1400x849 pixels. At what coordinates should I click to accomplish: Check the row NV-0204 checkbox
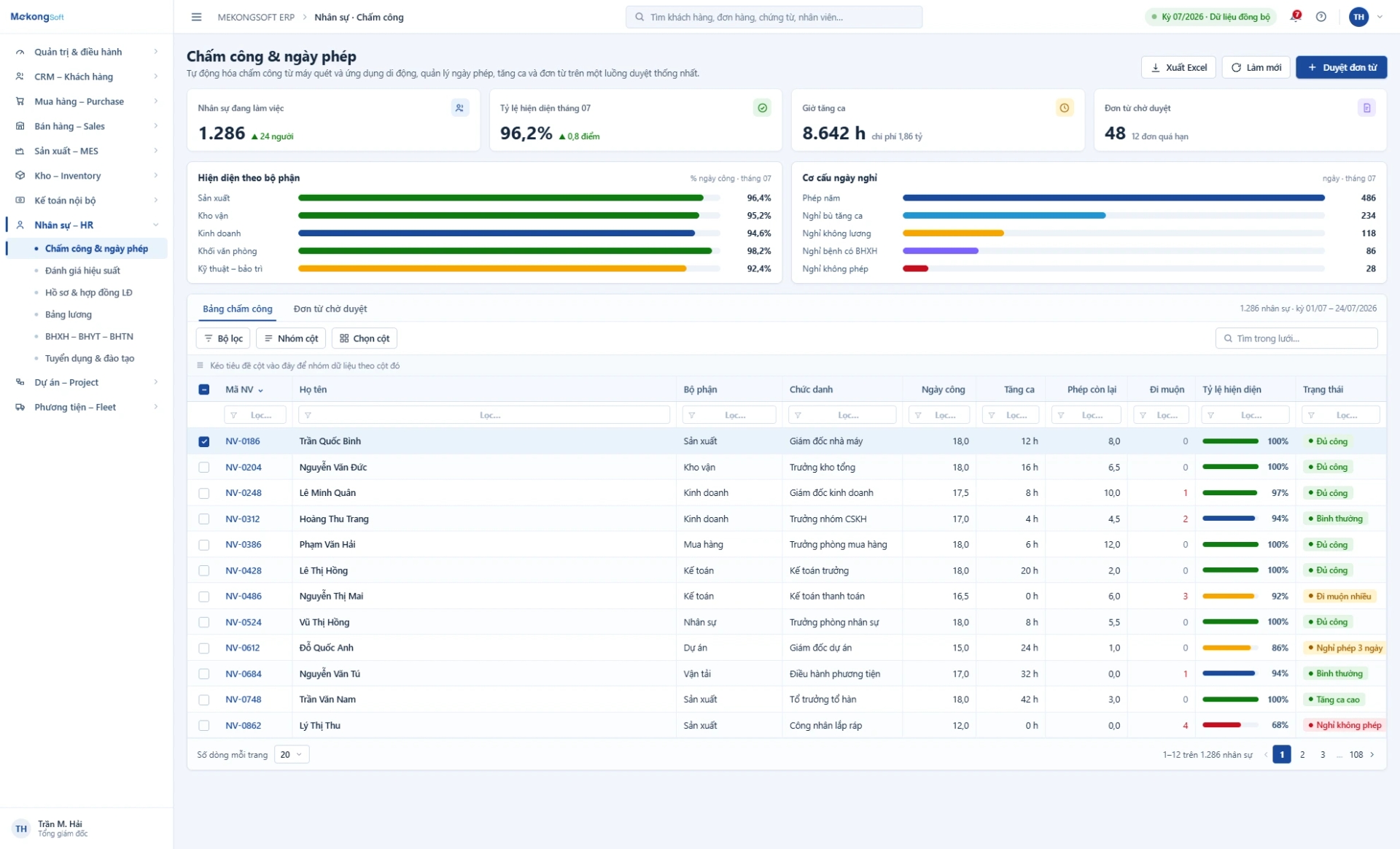204,467
